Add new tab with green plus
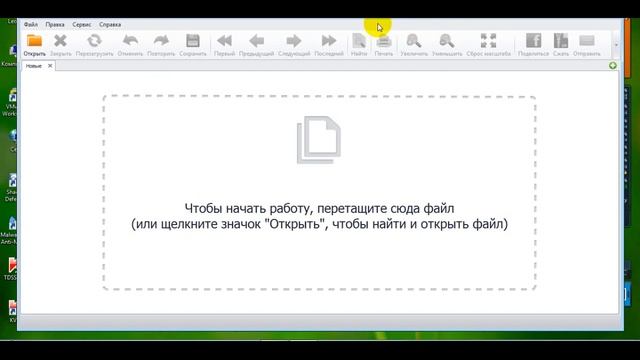This screenshot has height=360, width=640. click(x=613, y=66)
